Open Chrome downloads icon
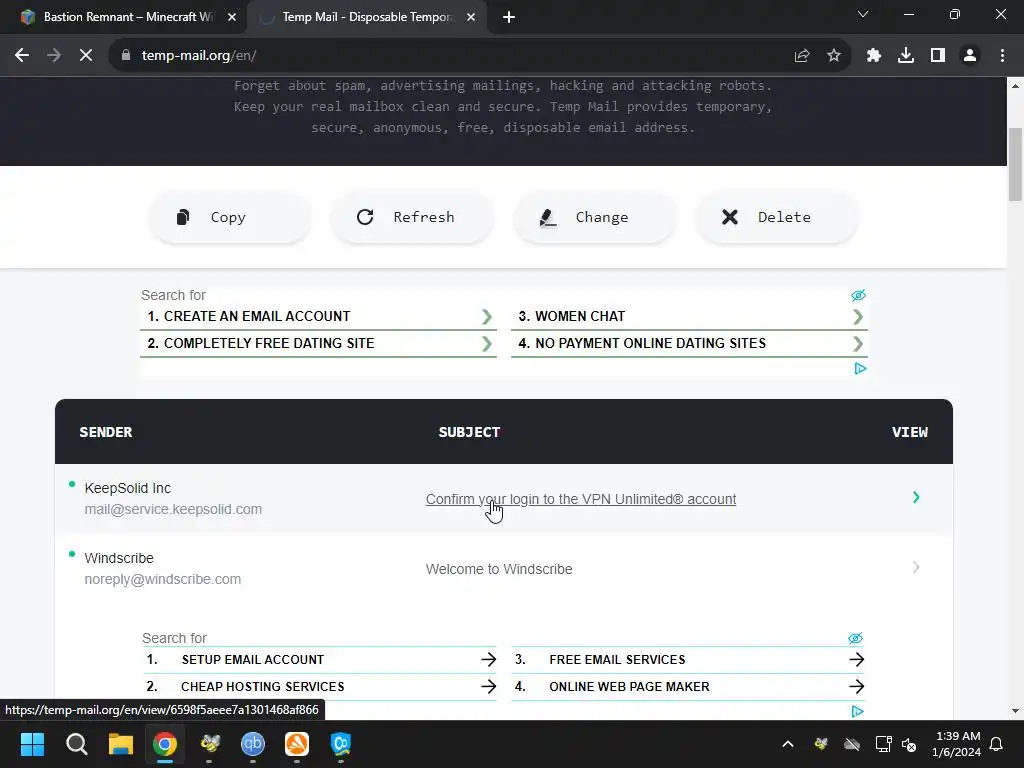Screen dimensions: 1024x768 pos(906,56)
